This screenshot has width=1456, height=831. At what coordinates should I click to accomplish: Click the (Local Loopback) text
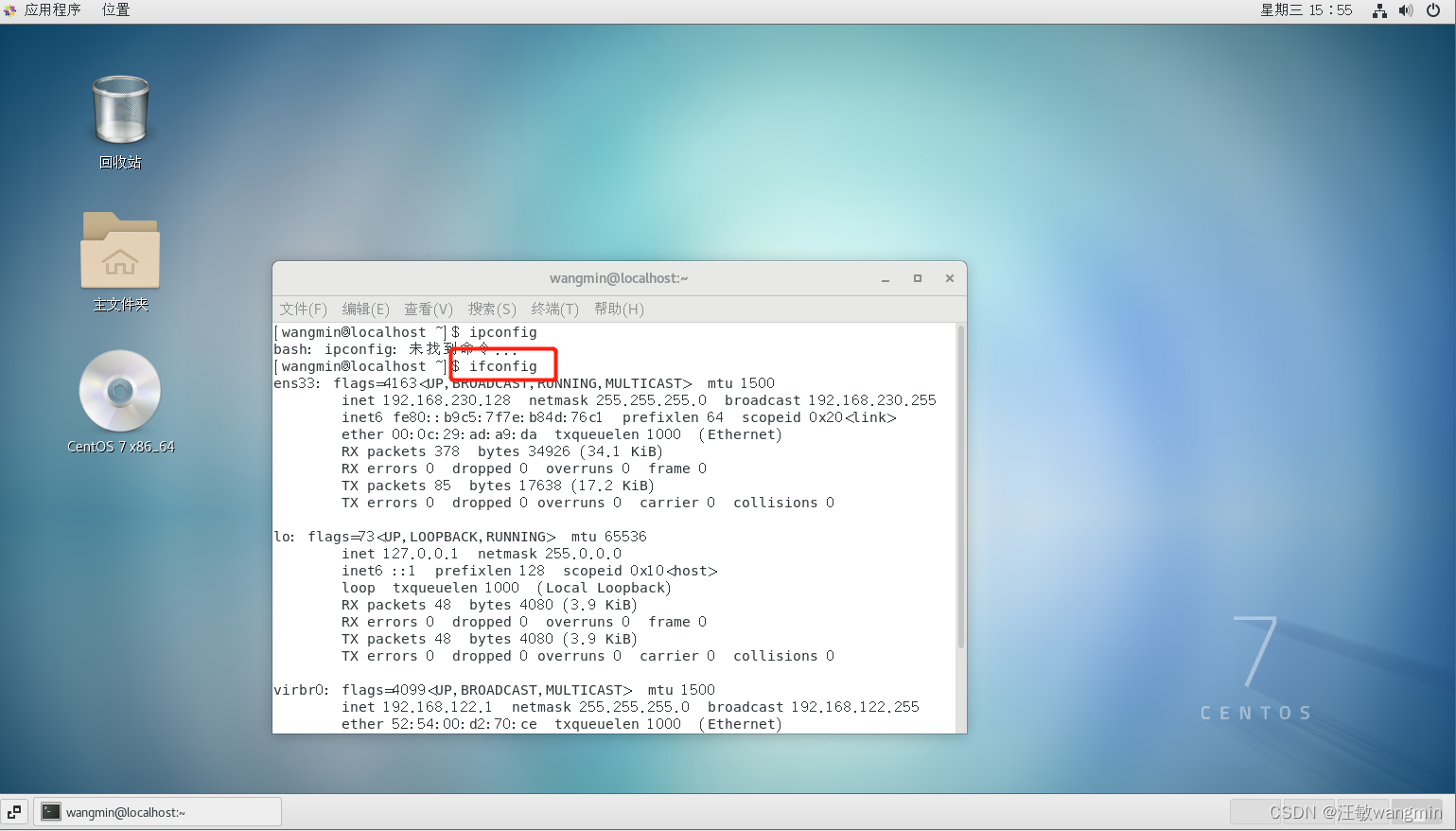604,588
